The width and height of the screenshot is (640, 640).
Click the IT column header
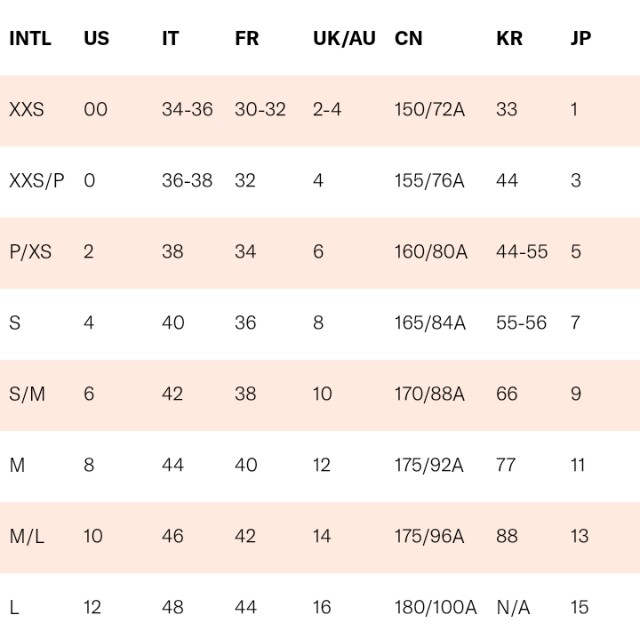click(x=170, y=38)
